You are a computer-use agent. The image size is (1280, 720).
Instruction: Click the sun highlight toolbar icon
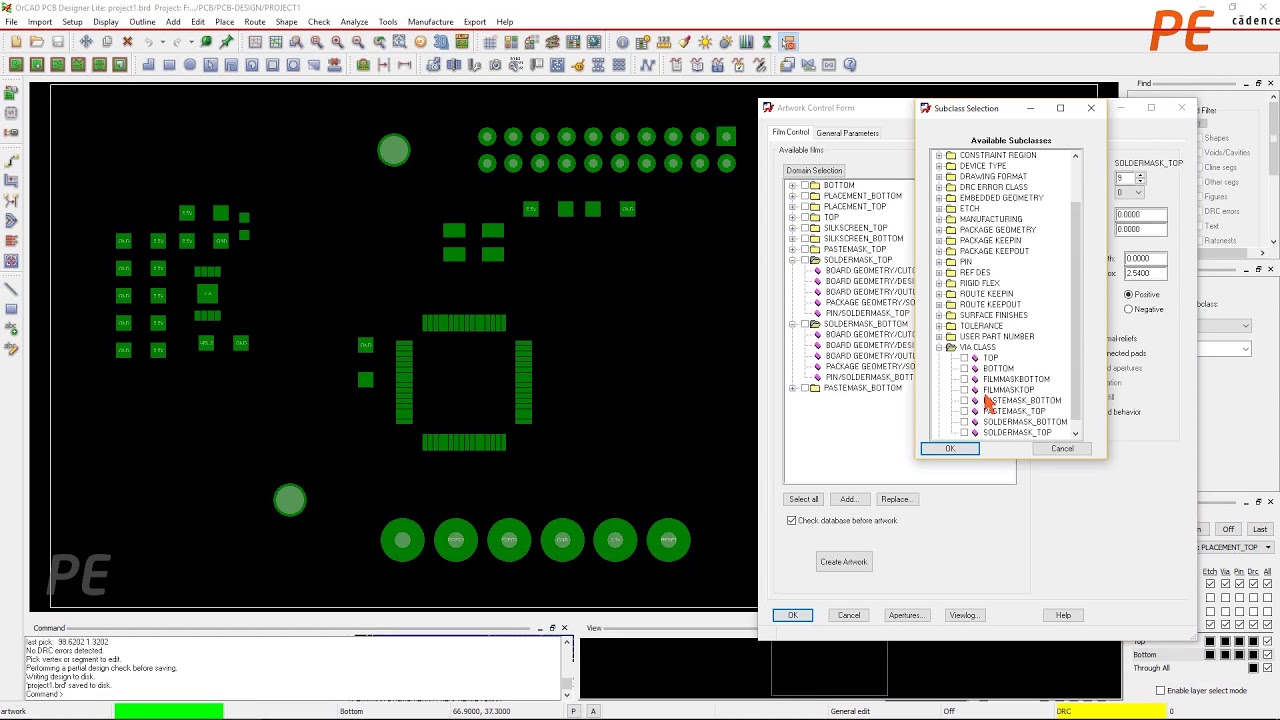click(705, 42)
